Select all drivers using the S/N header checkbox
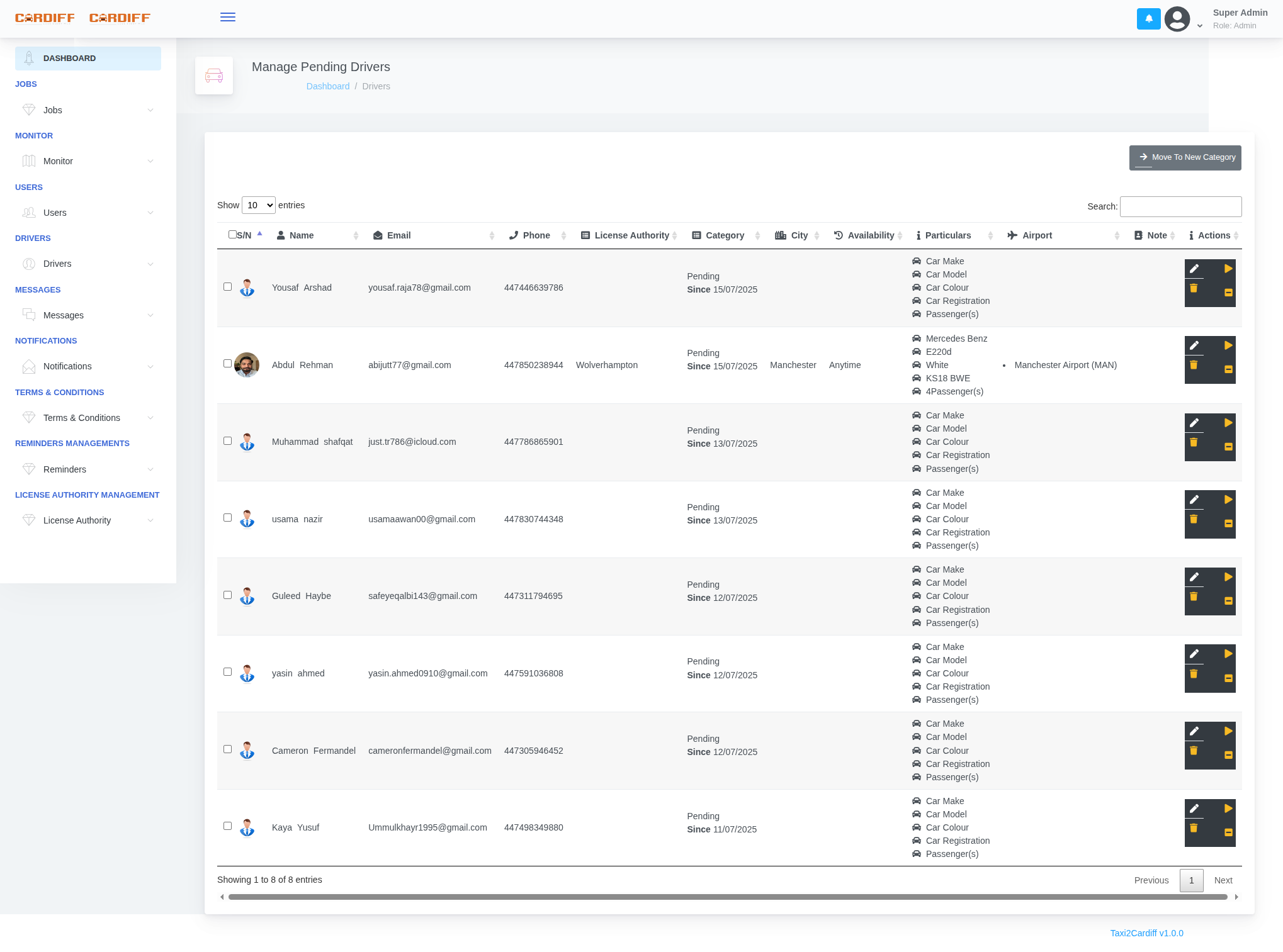The width and height of the screenshot is (1283, 952). (x=232, y=234)
